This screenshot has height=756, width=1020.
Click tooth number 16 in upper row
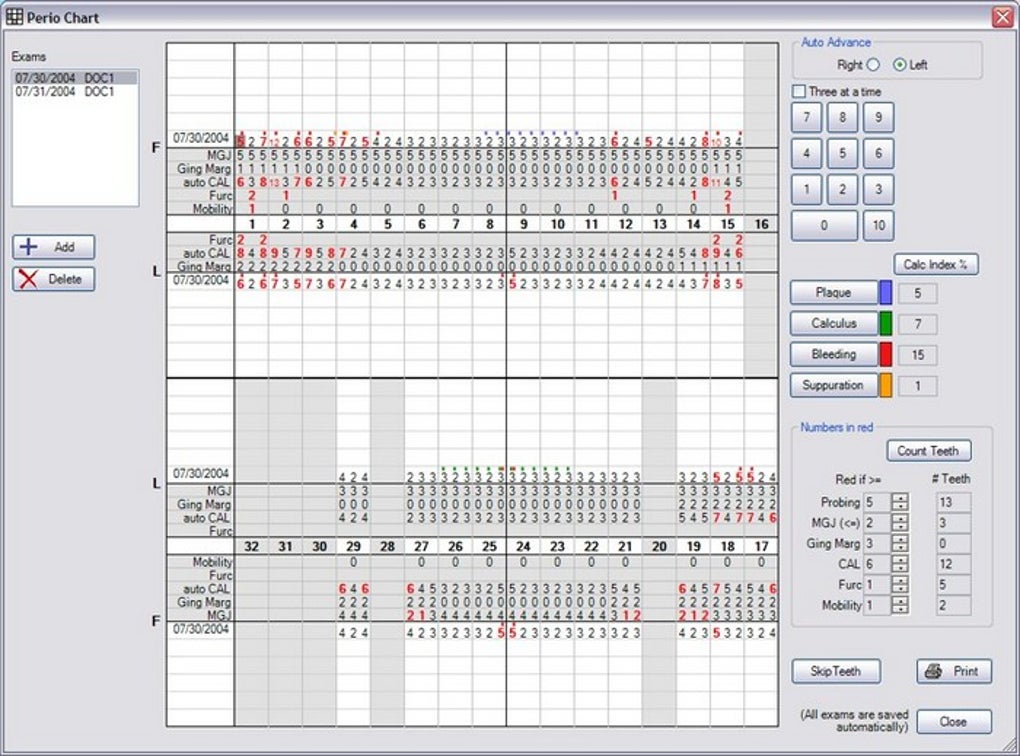(761, 224)
